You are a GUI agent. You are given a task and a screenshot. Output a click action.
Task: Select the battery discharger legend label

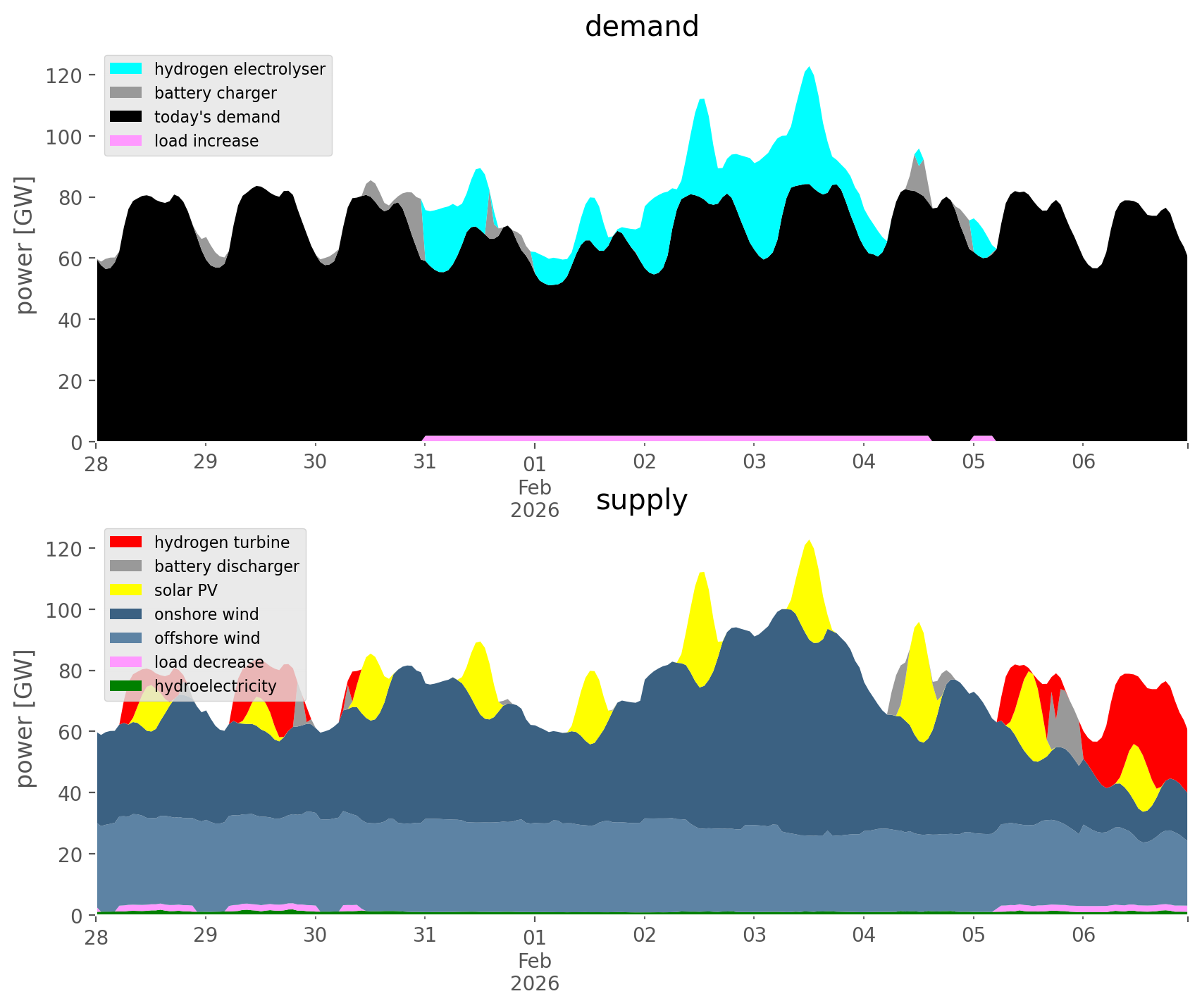point(226,566)
